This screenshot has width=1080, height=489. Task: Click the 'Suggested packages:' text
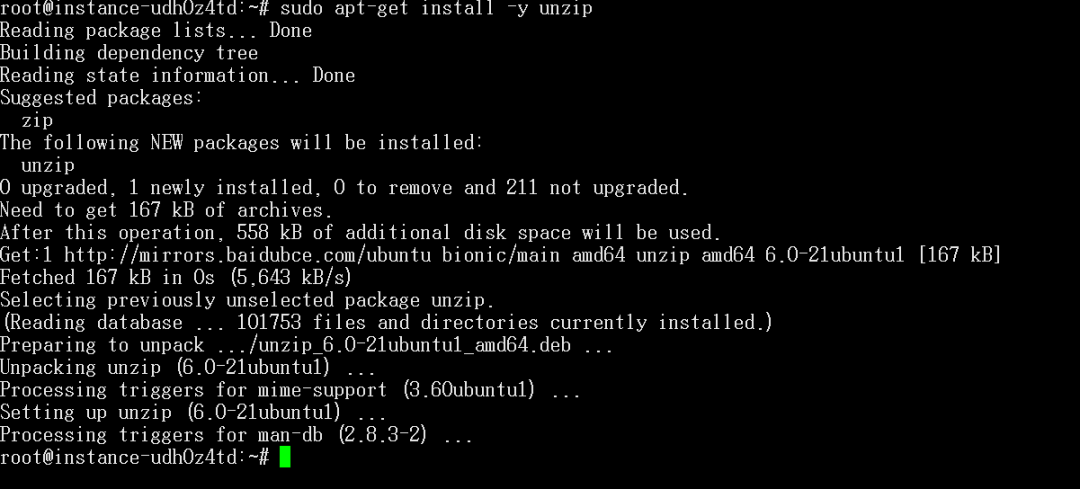point(102,98)
